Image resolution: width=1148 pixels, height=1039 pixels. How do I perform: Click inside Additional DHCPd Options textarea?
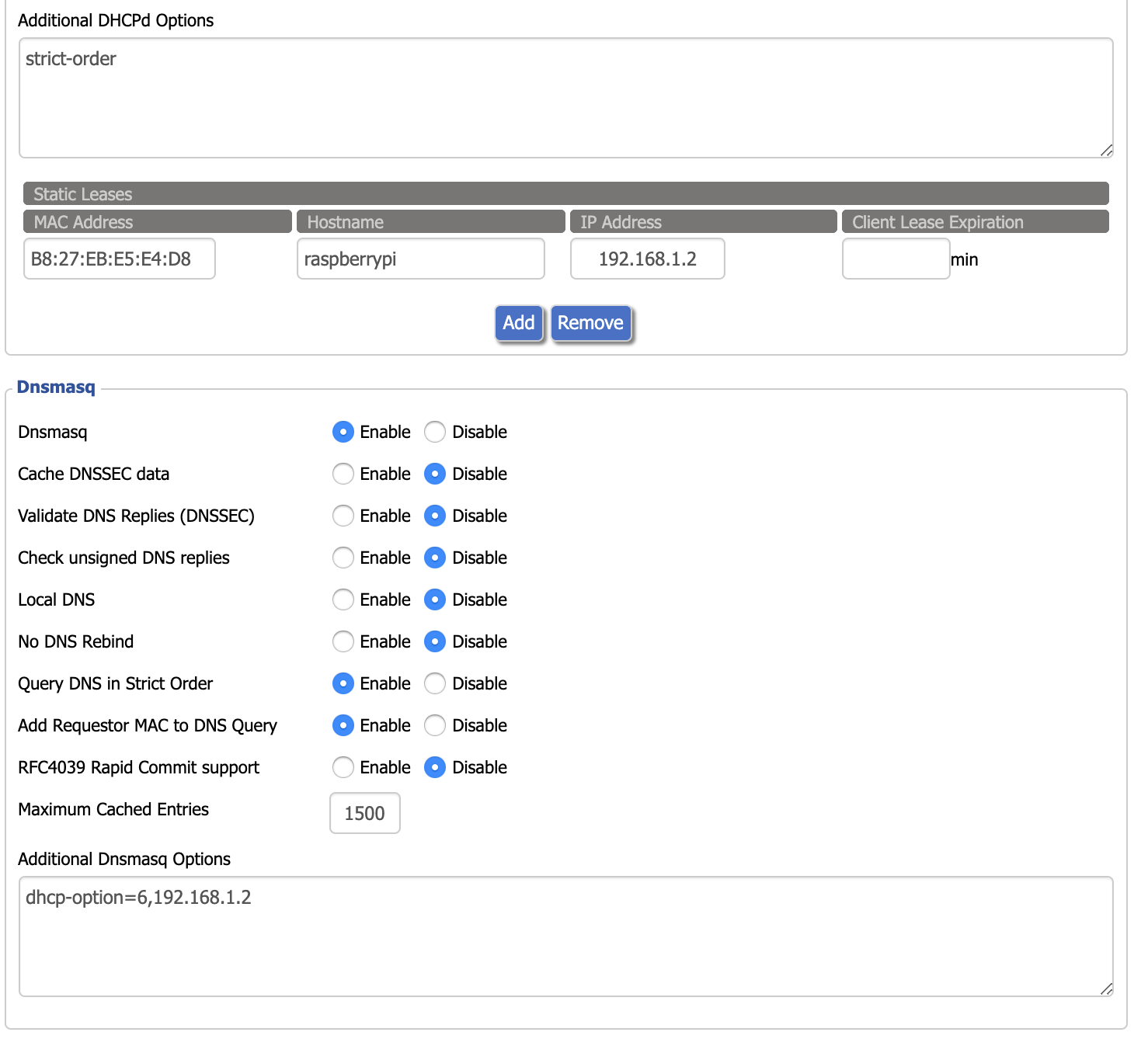(x=566, y=98)
